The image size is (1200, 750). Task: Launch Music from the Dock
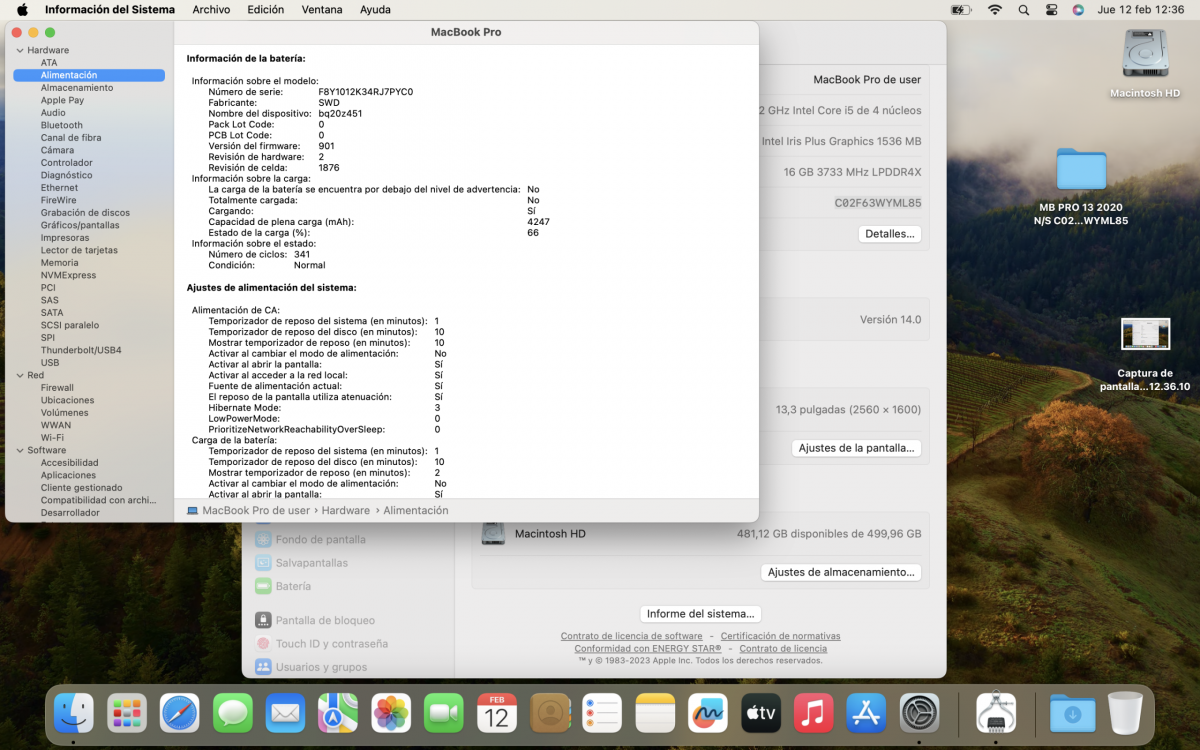(x=813, y=713)
